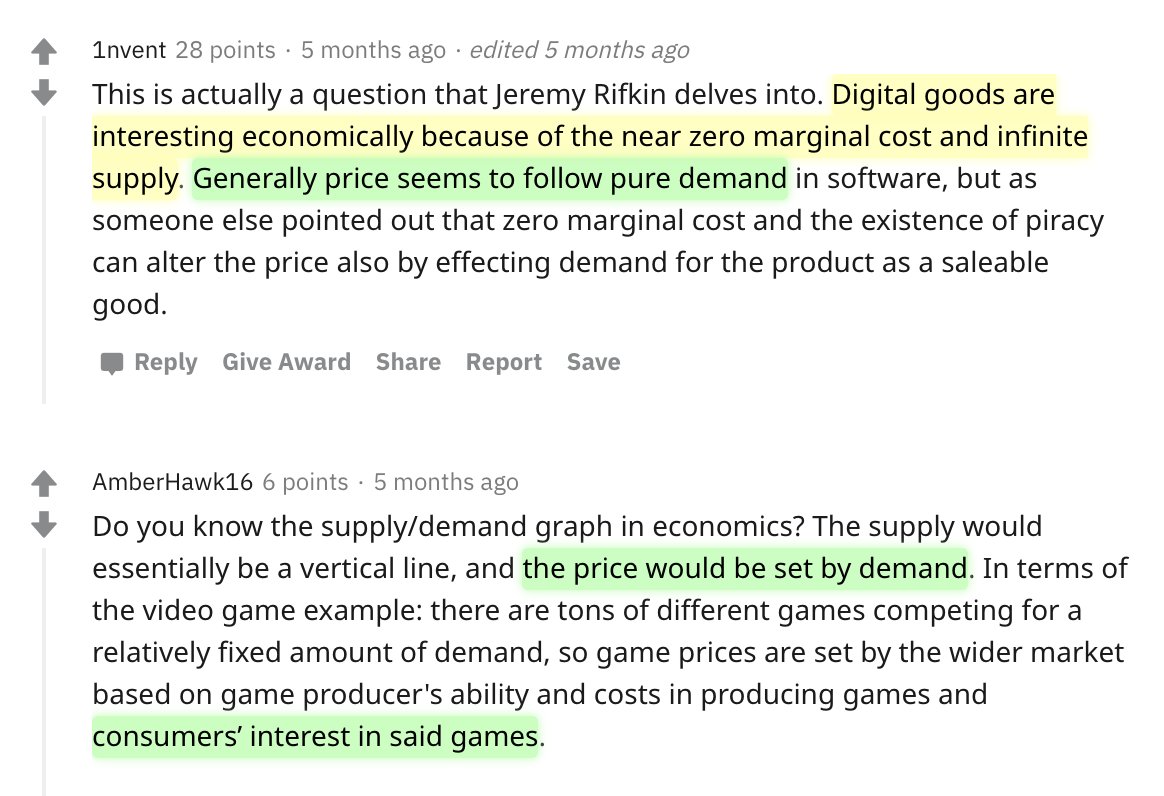The width and height of the screenshot is (1164, 796).
Task: Open 1nvent's user profile
Action: (129, 50)
